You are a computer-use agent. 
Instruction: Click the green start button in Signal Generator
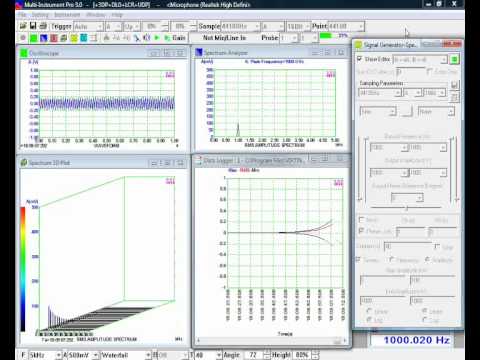pyautogui.click(x=454, y=60)
